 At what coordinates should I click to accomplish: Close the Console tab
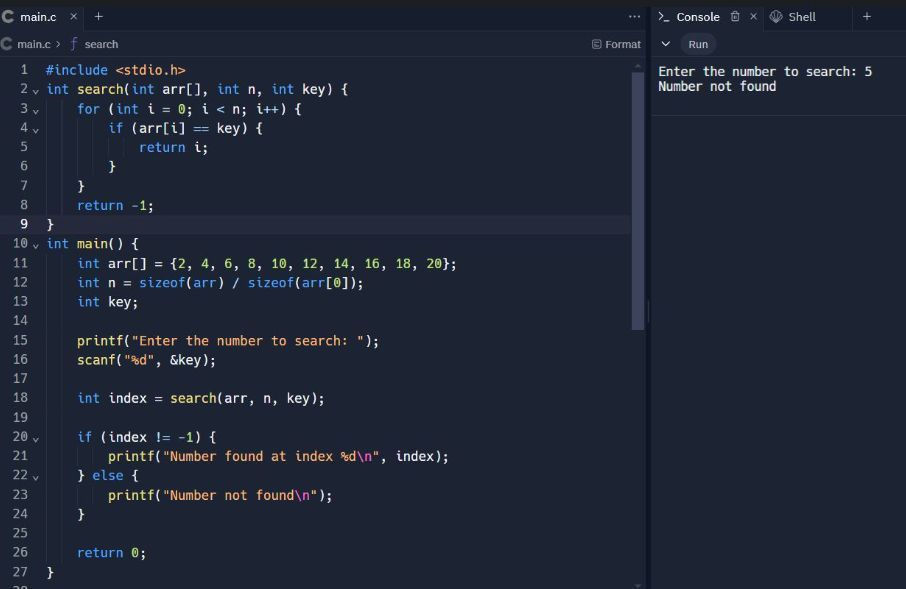pyautogui.click(x=753, y=17)
